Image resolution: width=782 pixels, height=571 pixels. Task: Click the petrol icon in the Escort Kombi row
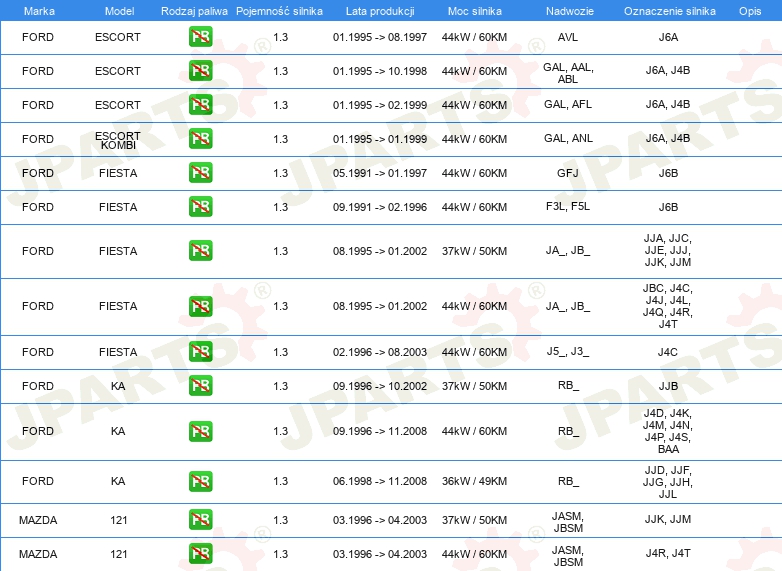[200, 139]
